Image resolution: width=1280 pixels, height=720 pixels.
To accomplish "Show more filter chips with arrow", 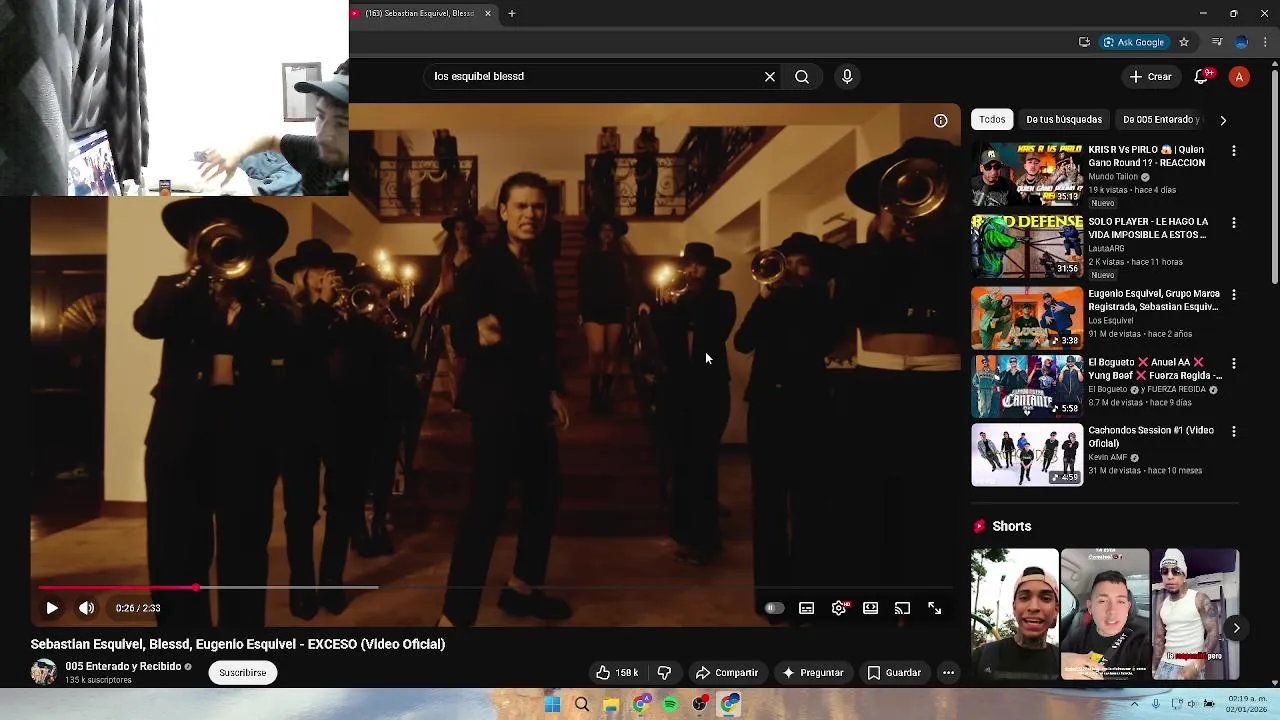I will 1223,120.
